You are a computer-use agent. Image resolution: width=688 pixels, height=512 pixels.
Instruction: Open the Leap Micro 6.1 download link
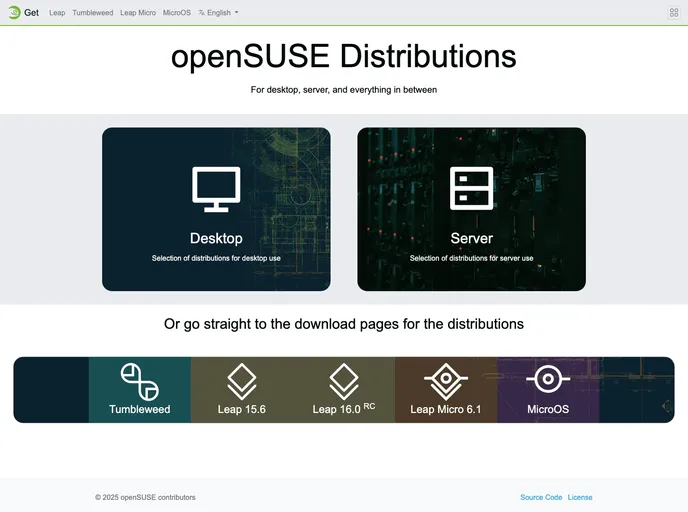(446, 390)
